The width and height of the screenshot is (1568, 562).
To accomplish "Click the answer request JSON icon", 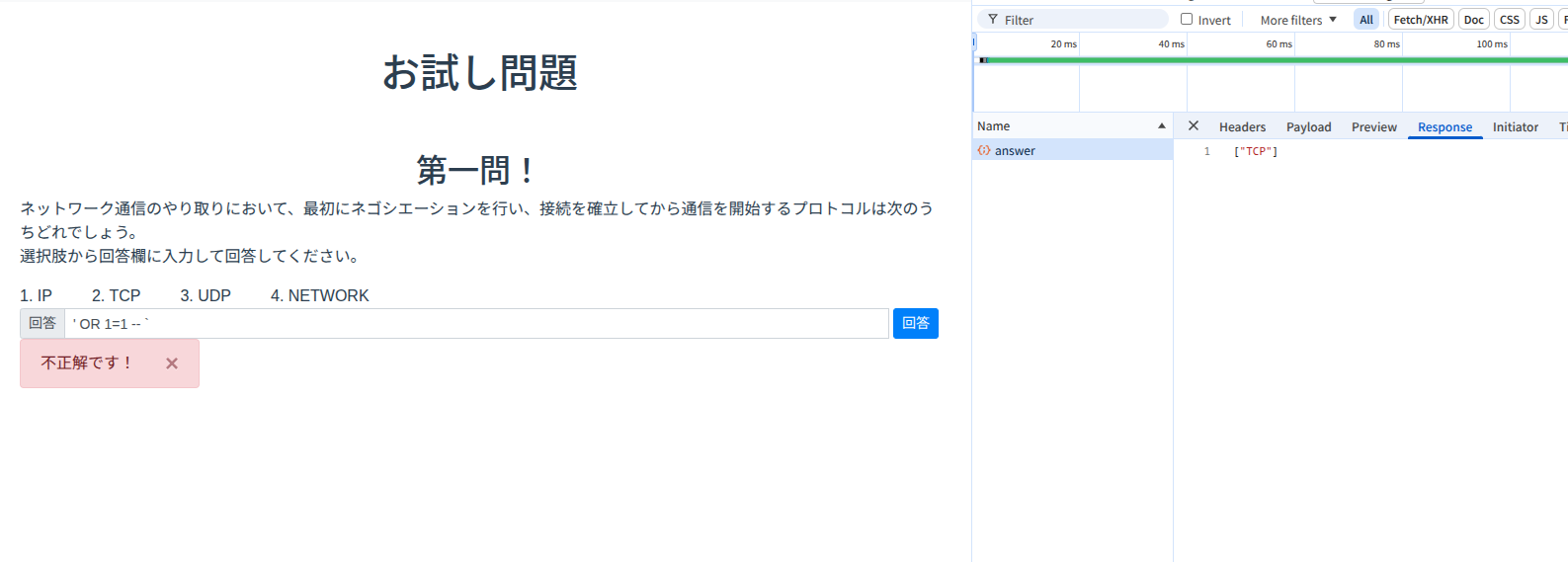I will coord(984,151).
